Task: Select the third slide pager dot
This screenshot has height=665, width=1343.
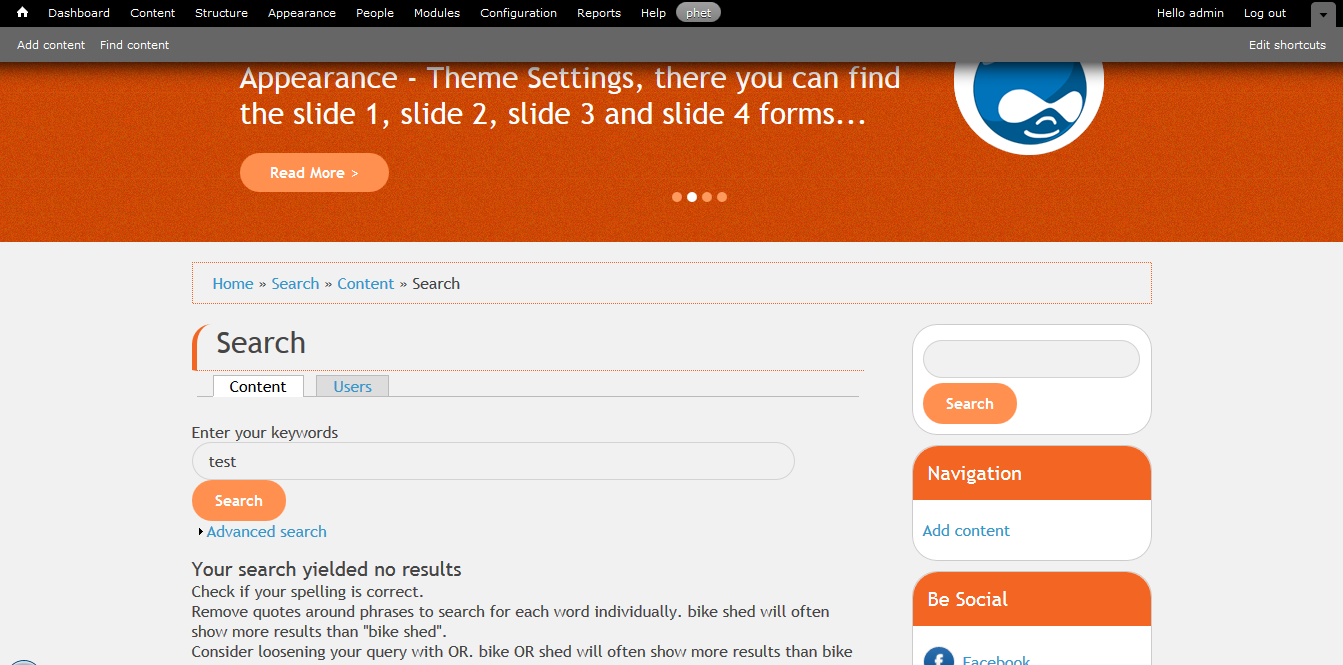Action: pos(707,197)
